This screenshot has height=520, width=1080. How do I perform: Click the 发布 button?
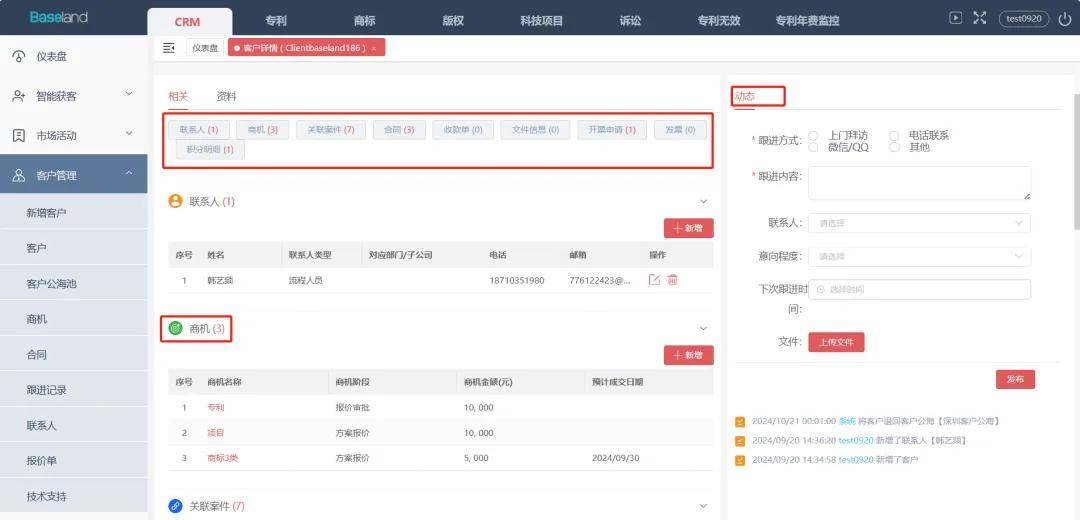[1015, 379]
